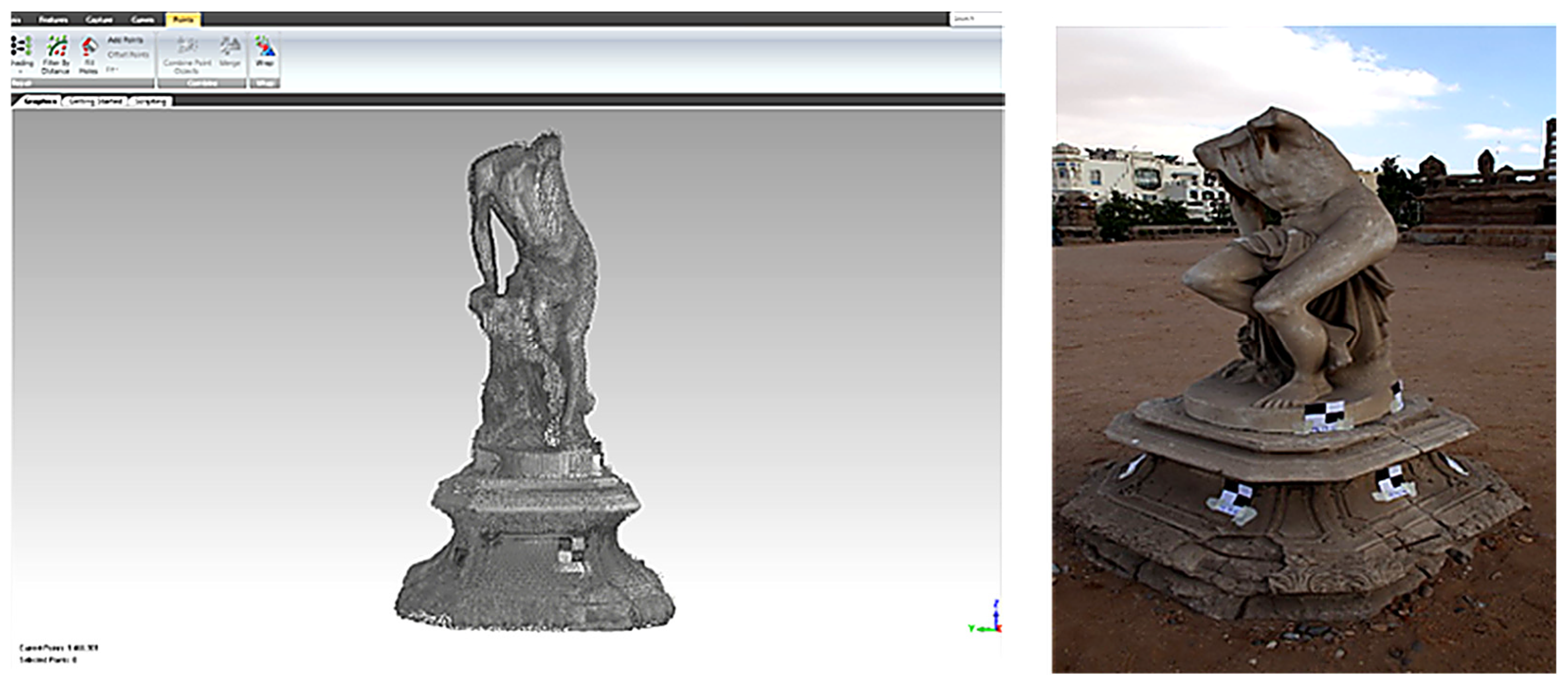Viewport: 1568px width, 694px height.
Task: Open the Scripting view tab
Action: pyautogui.click(x=150, y=102)
